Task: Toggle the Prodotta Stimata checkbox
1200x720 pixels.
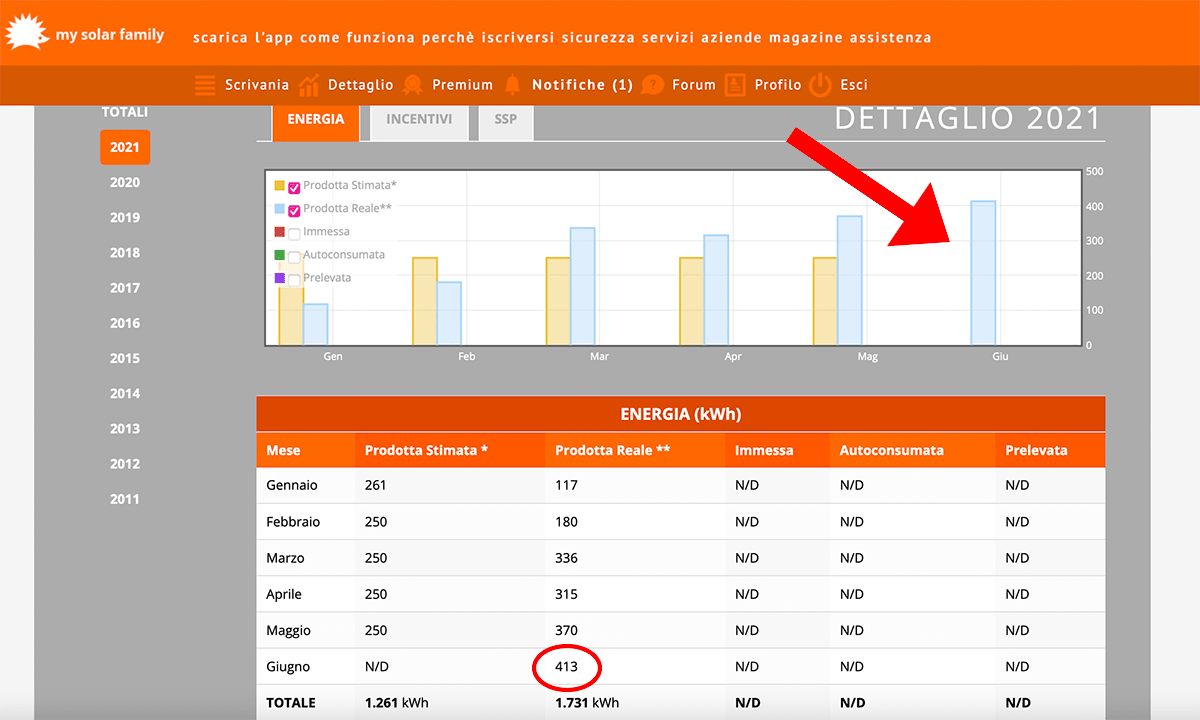Action: point(294,187)
